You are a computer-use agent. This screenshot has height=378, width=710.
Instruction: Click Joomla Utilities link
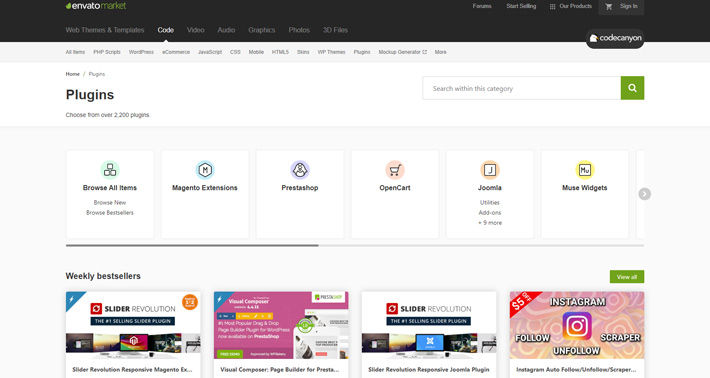489,202
